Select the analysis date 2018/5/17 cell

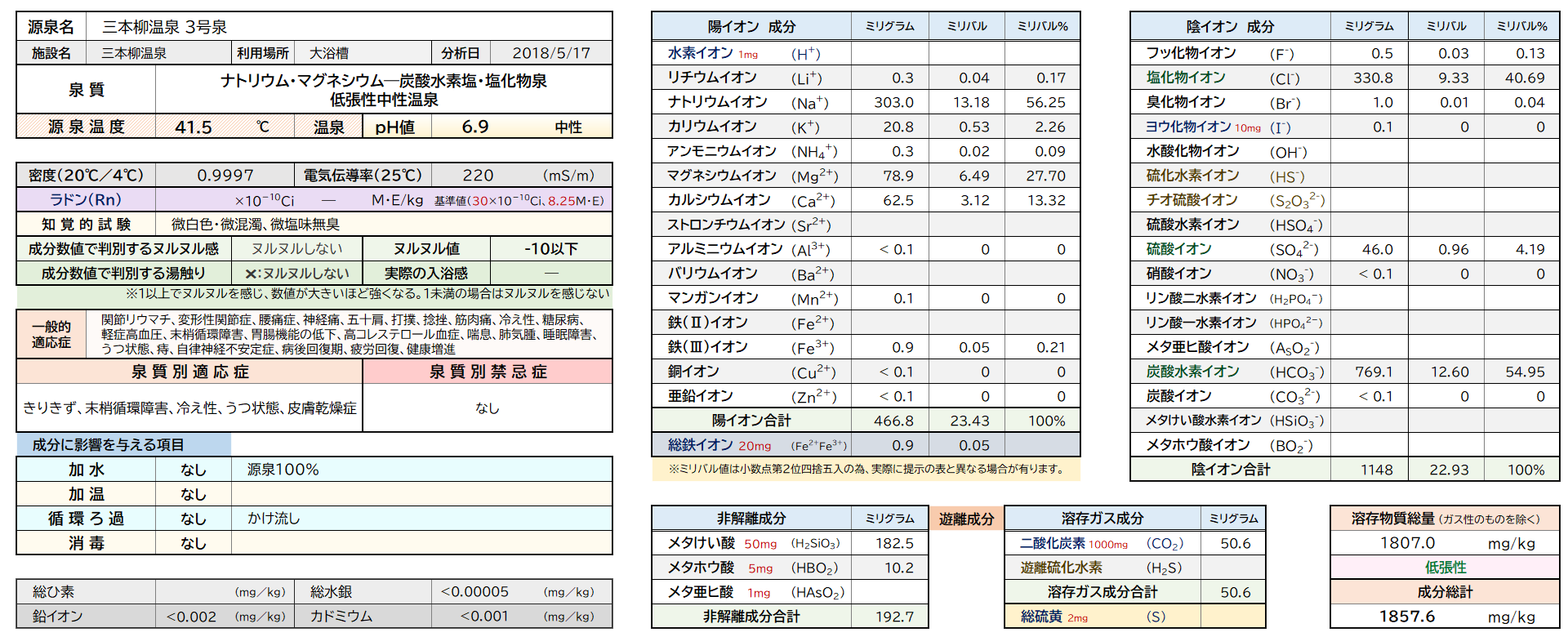550,53
